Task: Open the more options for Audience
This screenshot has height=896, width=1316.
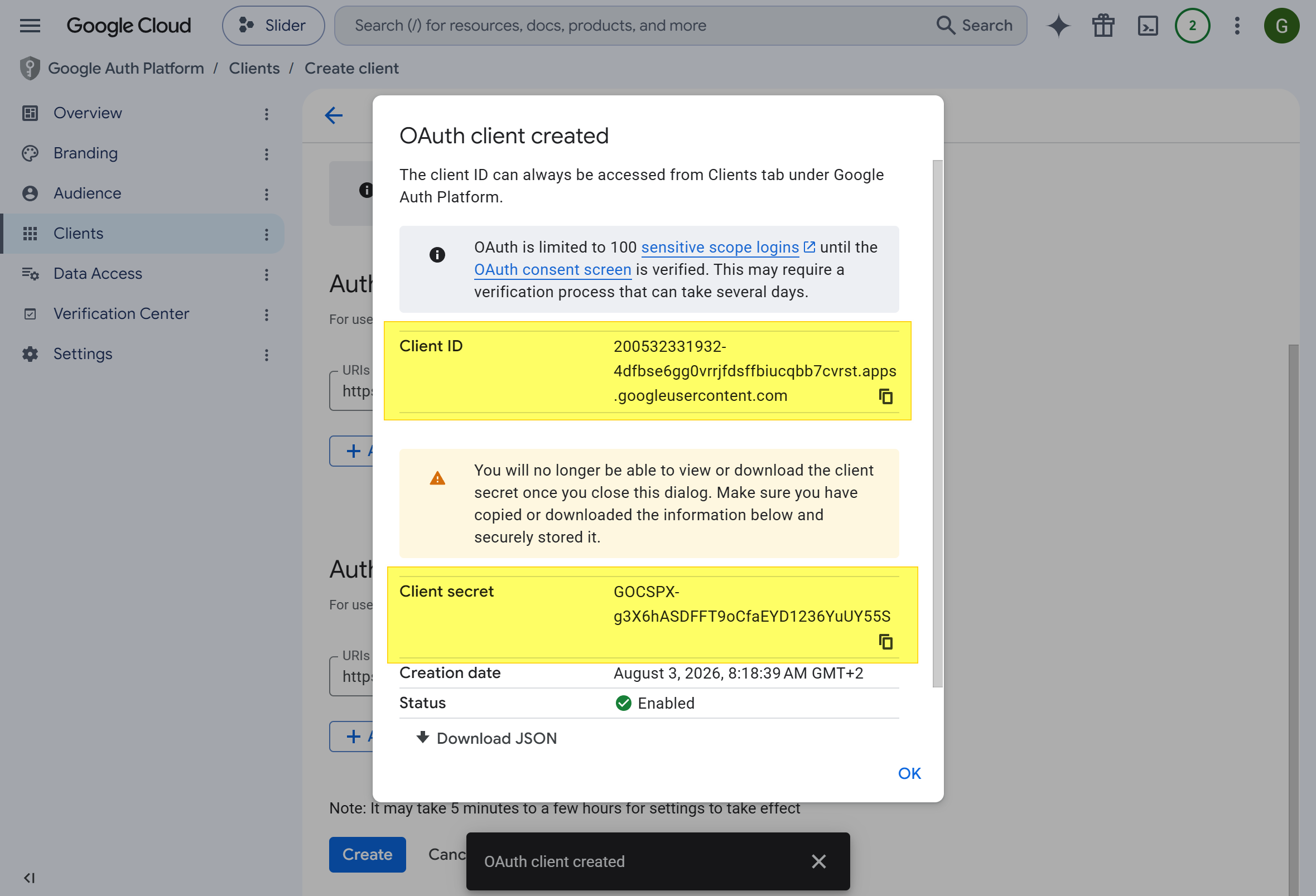Action: coord(266,195)
